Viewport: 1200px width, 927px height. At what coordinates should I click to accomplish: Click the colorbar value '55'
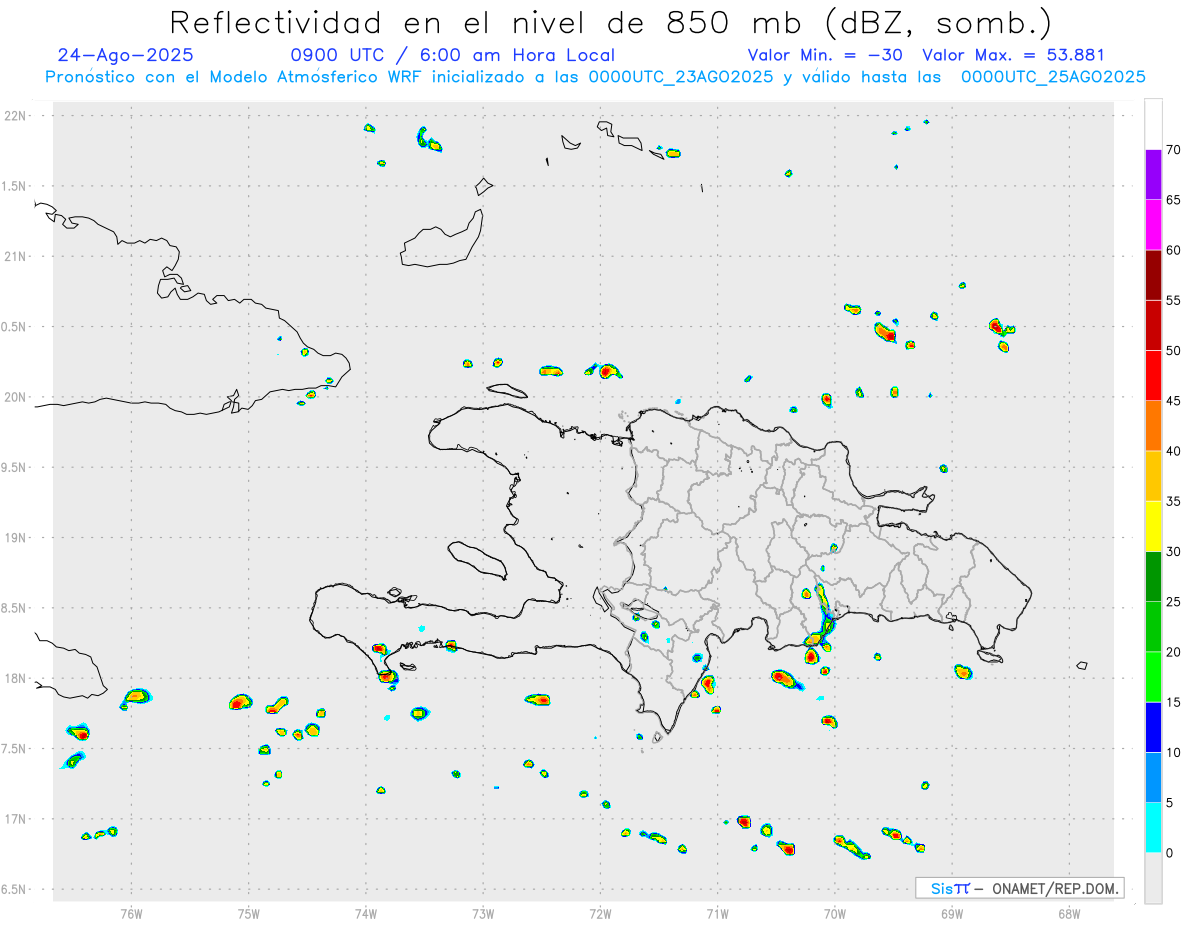pyautogui.click(x=1175, y=300)
